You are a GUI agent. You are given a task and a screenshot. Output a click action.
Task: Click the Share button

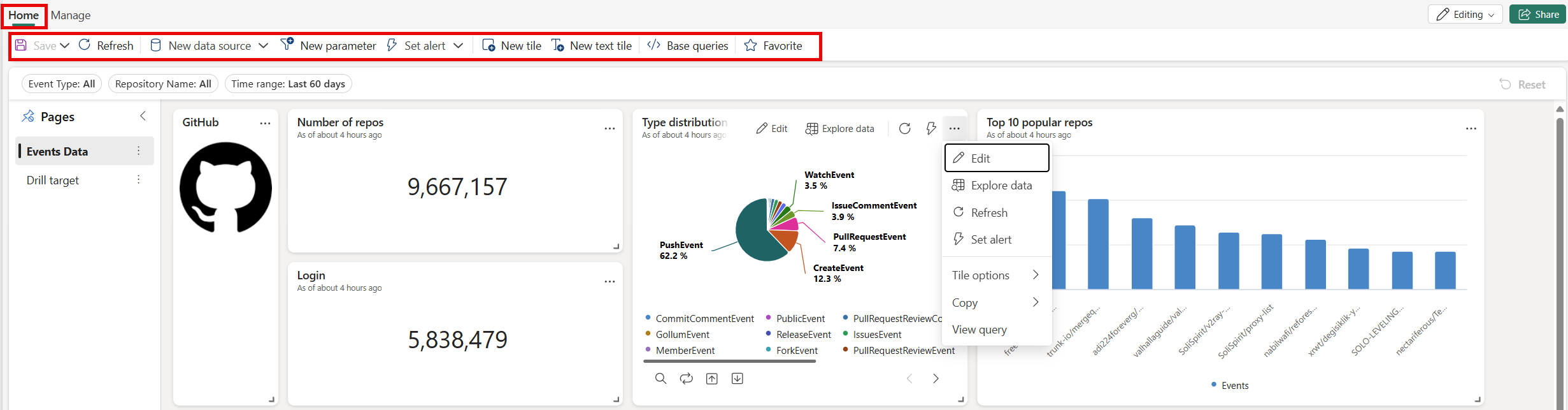(x=1538, y=15)
